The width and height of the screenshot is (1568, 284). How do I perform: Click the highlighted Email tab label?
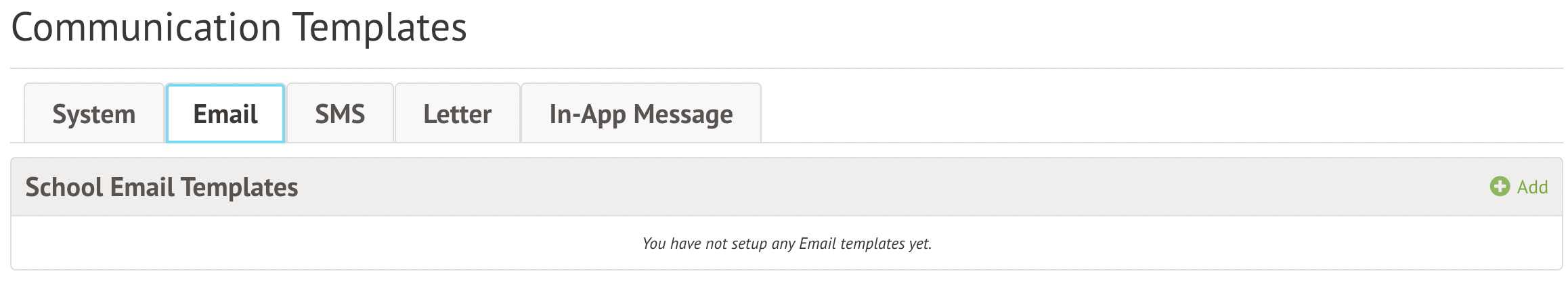coord(225,114)
